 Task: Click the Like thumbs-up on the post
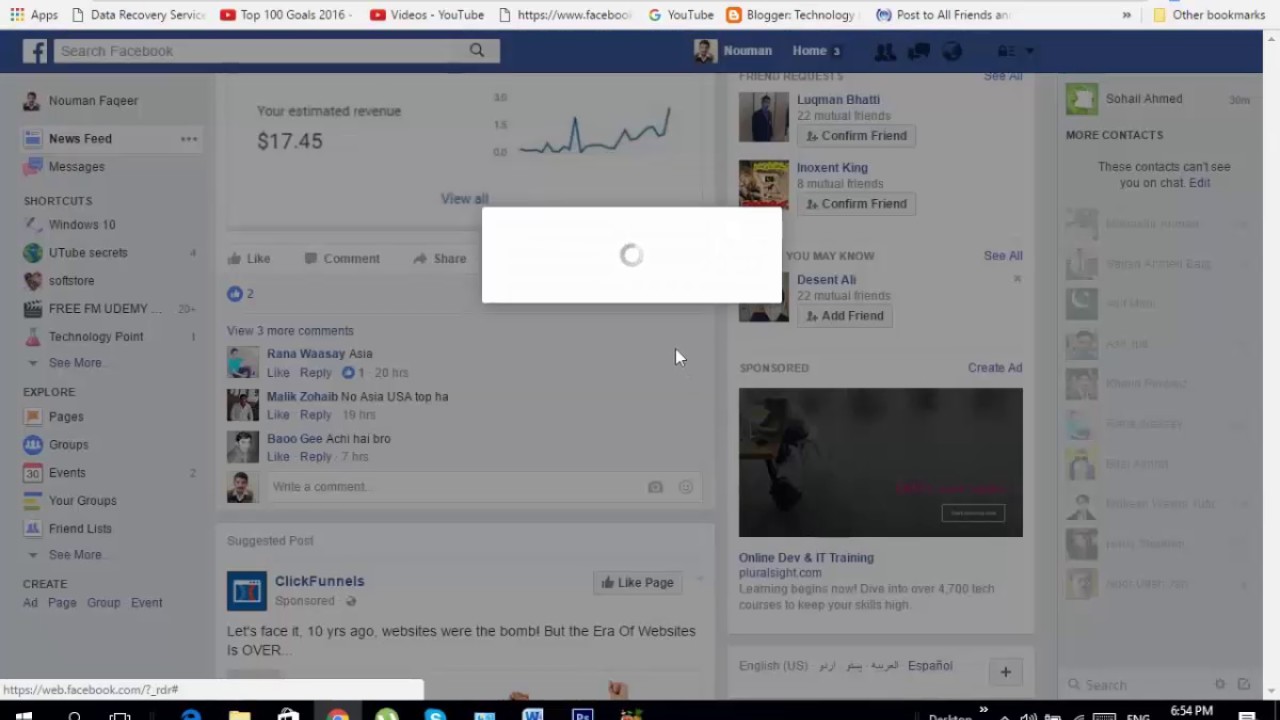(x=249, y=258)
